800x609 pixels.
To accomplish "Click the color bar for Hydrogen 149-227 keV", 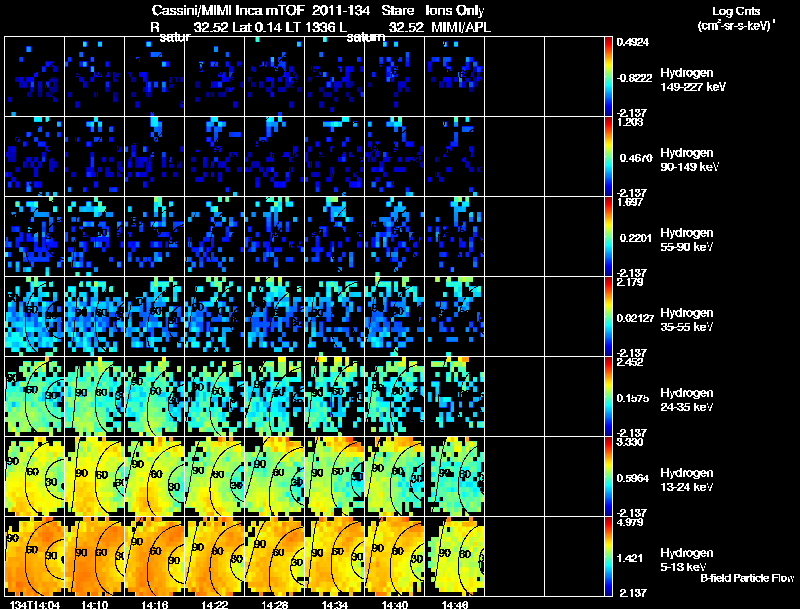I will pyautogui.click(x=608, y=76).
